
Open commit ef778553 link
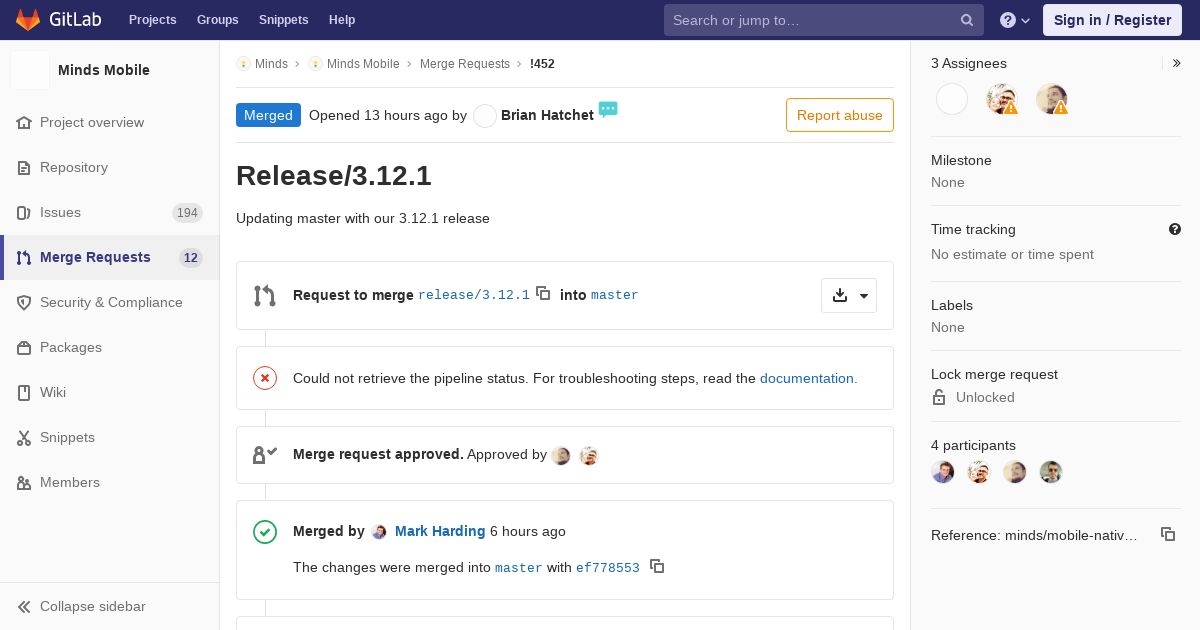[608, 567]
